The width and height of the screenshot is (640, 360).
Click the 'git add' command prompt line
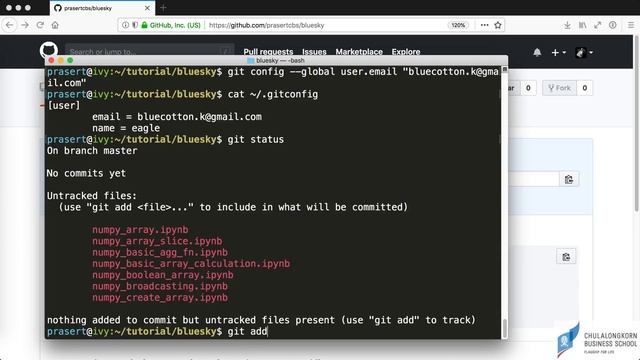(157, 331)
